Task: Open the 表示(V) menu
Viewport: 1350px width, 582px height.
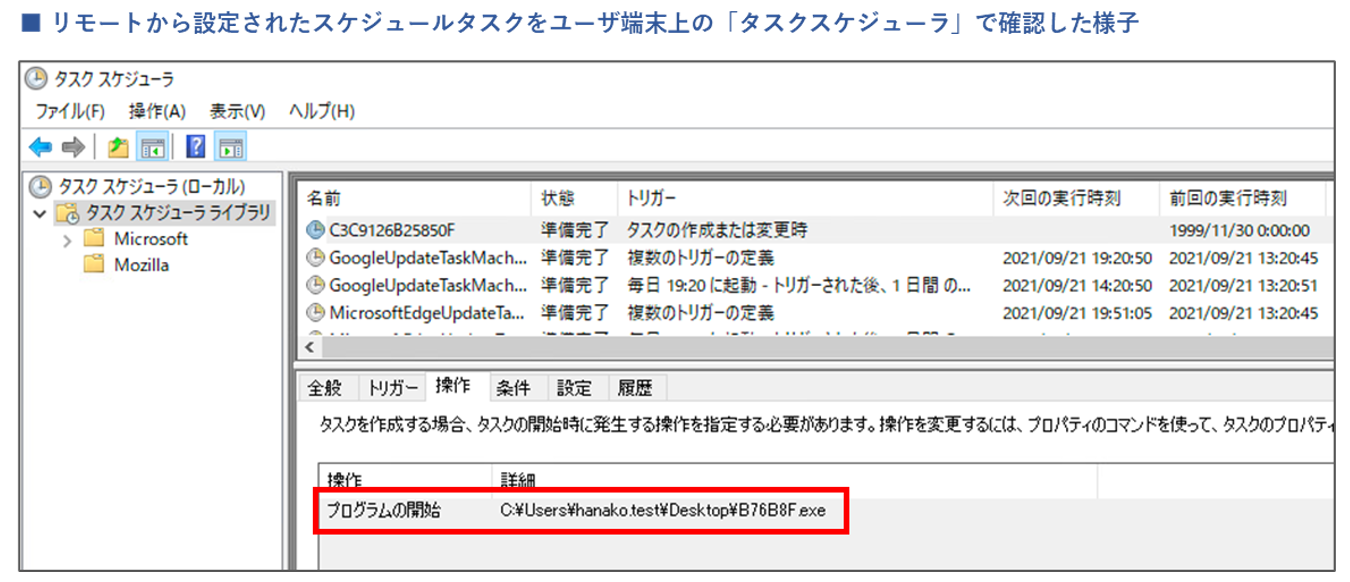Action: 237,111
